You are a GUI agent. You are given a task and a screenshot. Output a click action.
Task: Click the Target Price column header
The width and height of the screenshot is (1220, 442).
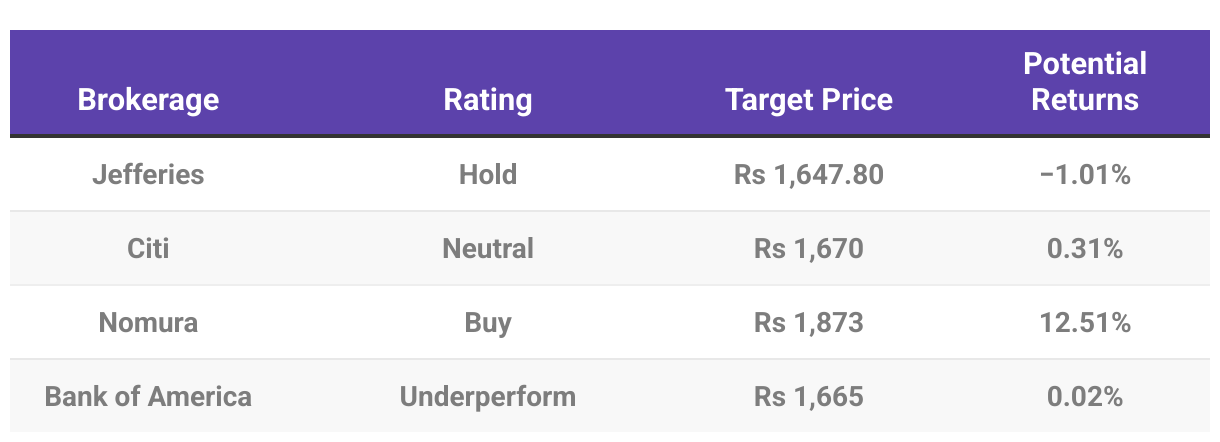(809, 99)
